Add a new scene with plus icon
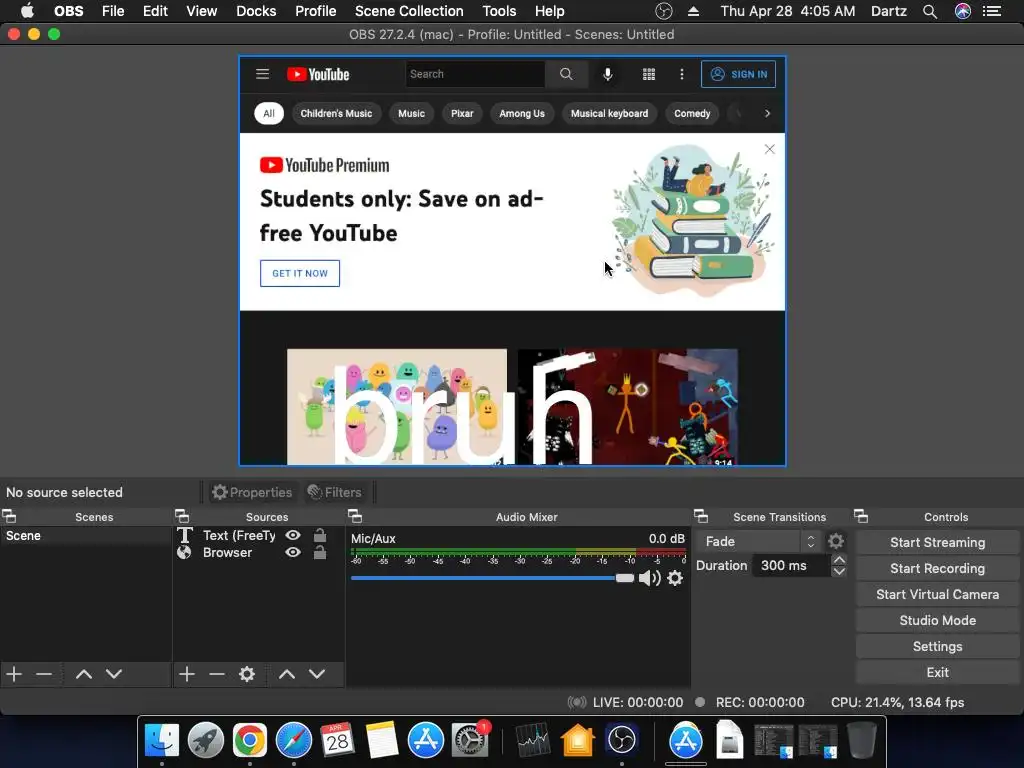 pos(14,674)
